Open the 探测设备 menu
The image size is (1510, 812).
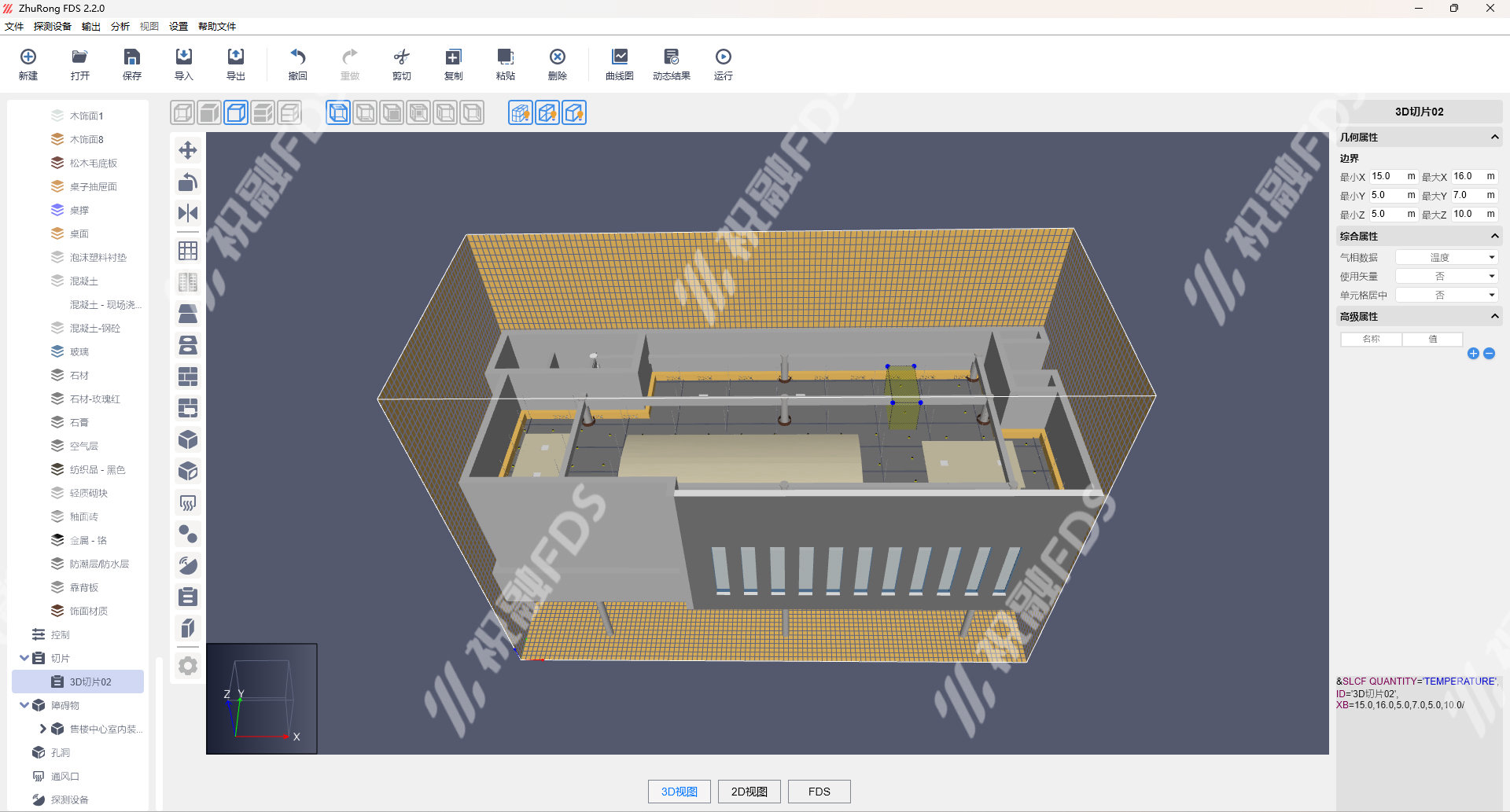click(53, 26)
